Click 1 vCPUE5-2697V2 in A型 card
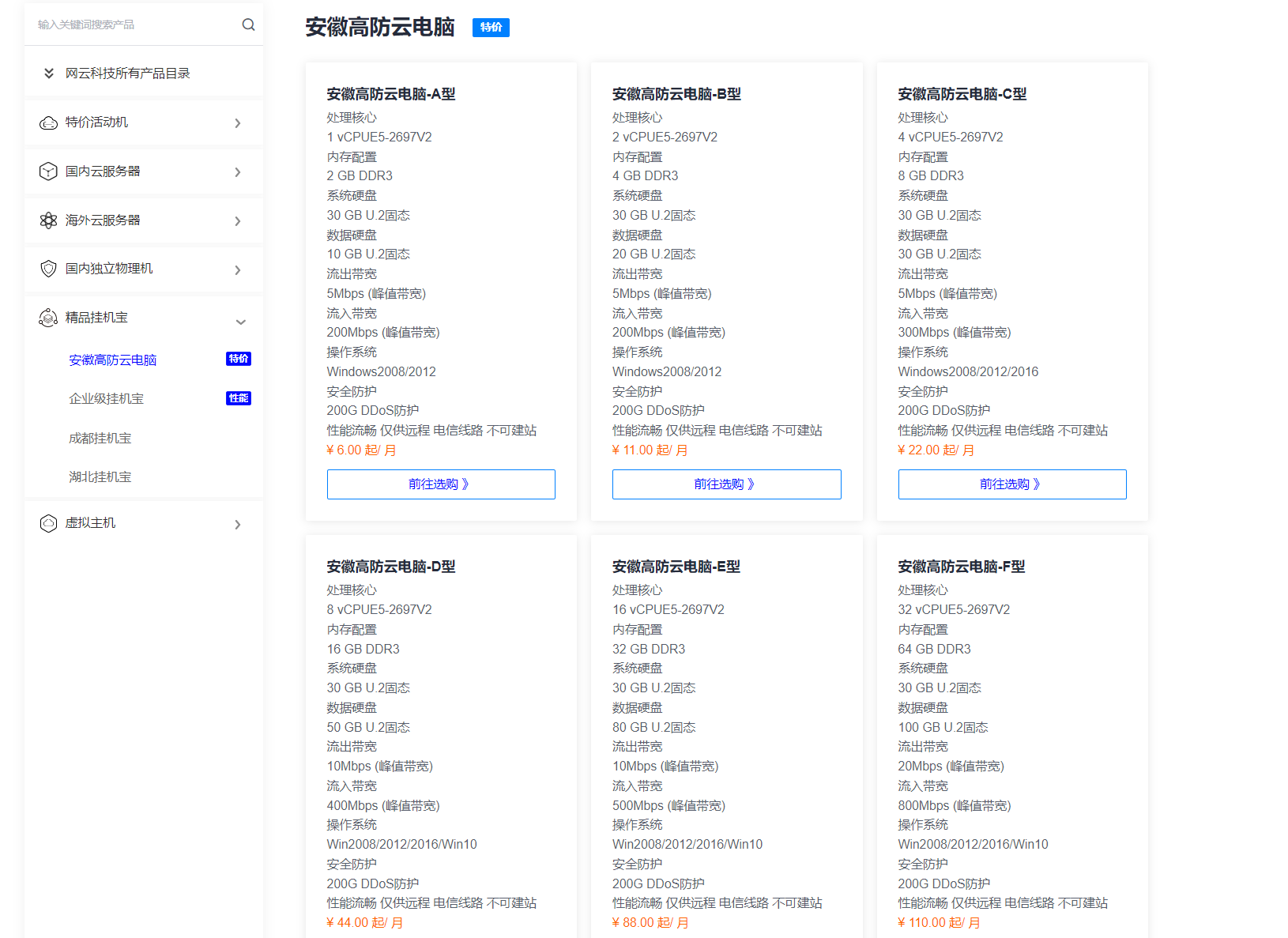This screenshot has height=938, width=1288. point(379,137)
